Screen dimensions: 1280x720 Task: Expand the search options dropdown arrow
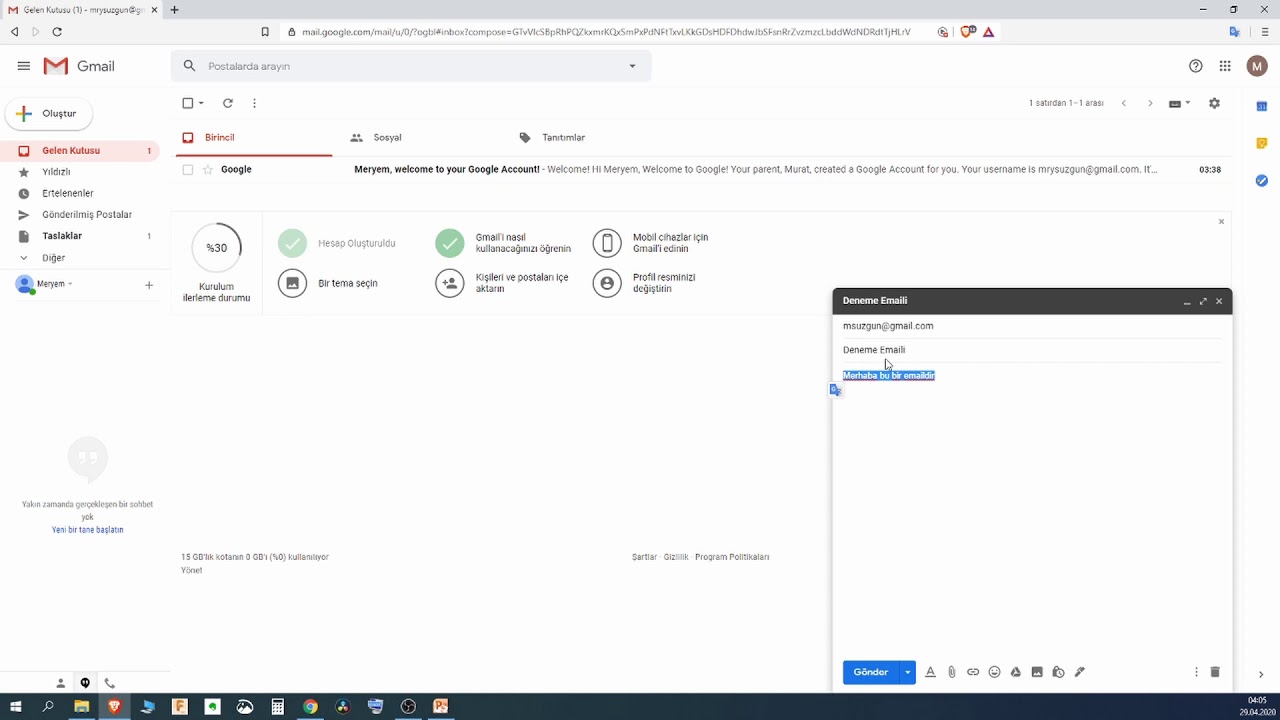[x=632, y=66]
